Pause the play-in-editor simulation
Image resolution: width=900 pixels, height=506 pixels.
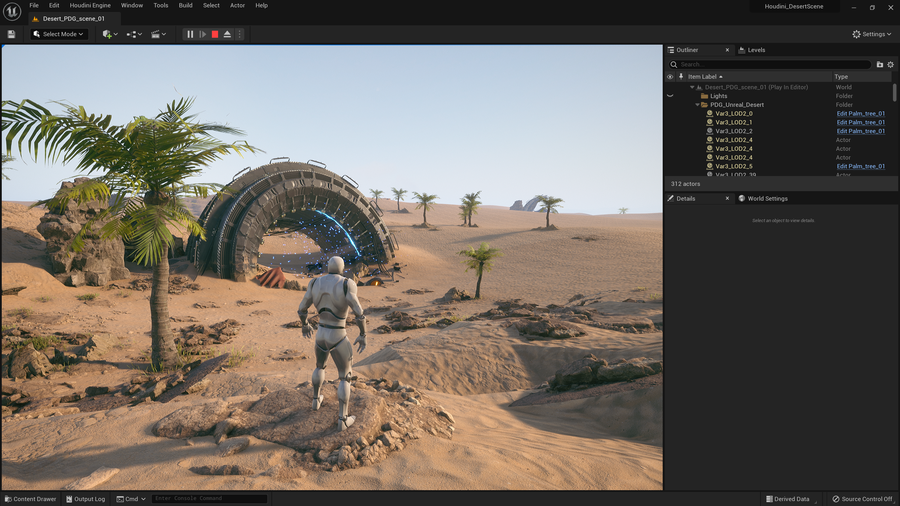(190, 34)
